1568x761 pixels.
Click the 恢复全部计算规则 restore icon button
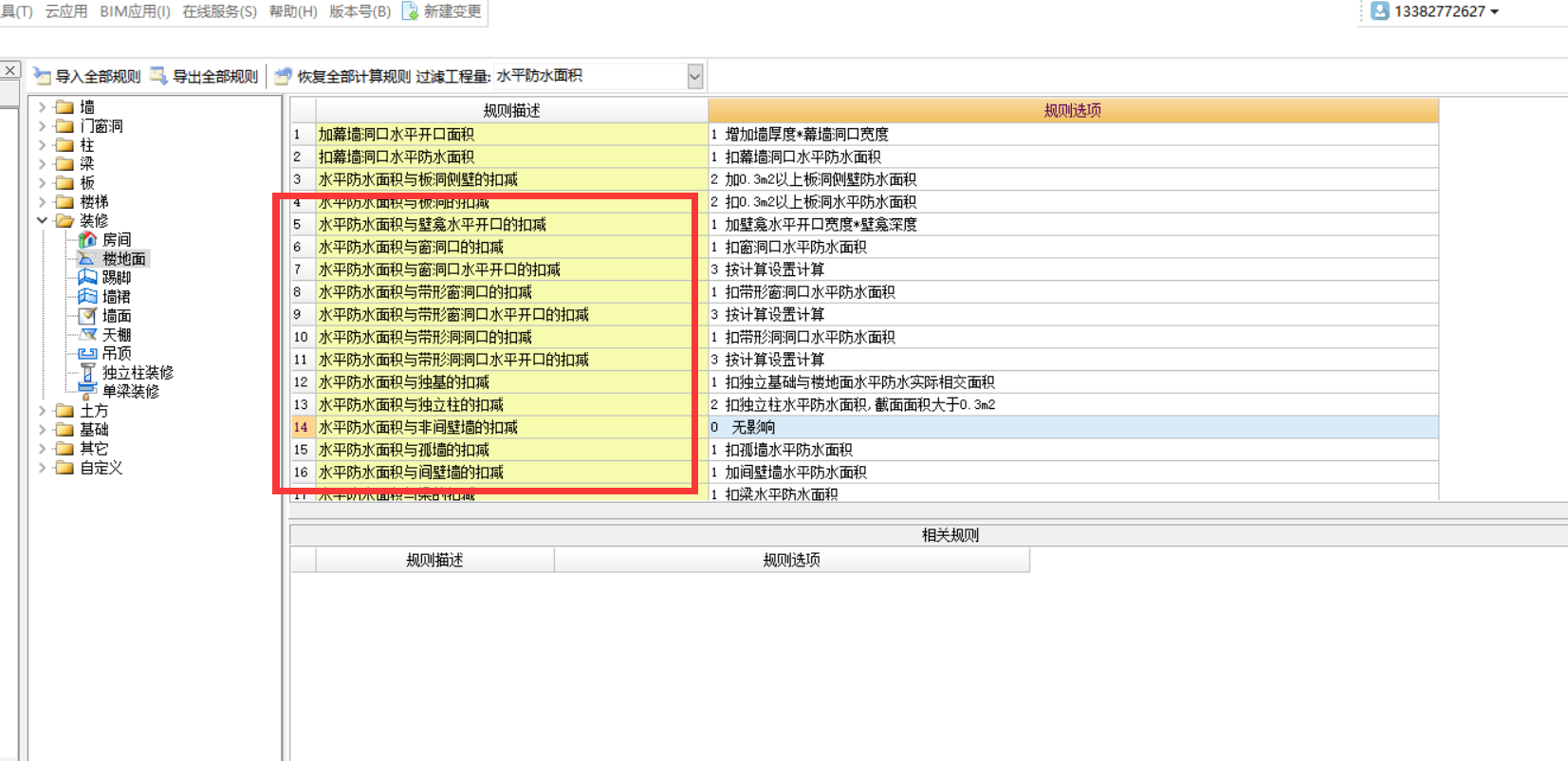click(x=283, y=76)
